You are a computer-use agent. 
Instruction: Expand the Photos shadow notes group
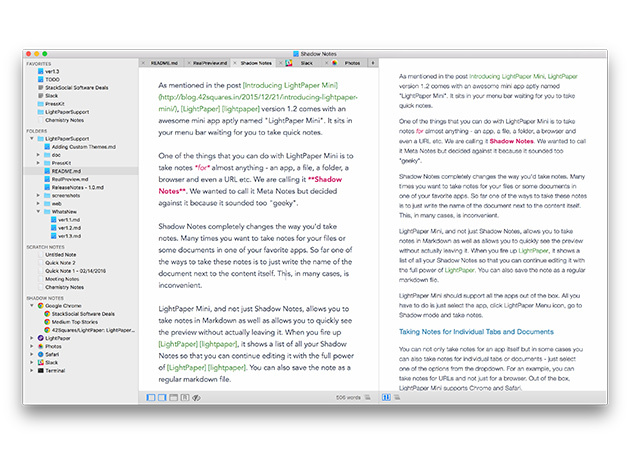tap(32, 346)
